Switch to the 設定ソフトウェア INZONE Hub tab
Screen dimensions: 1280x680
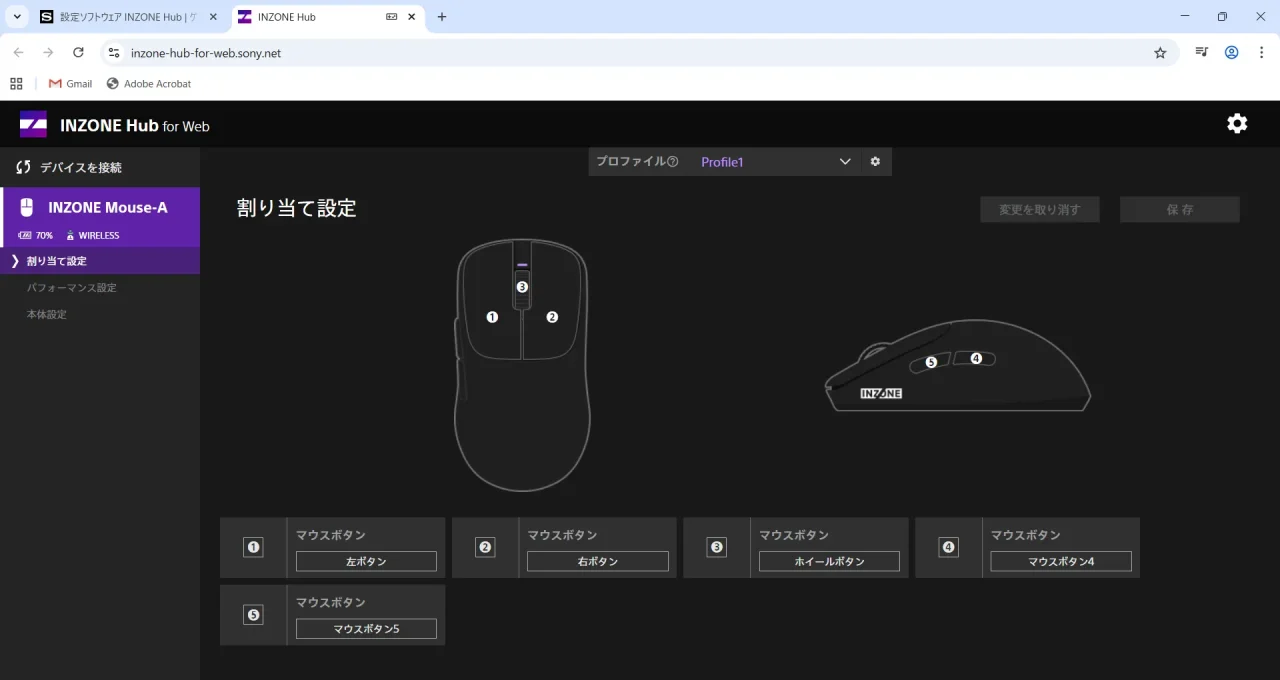tap(127, 17)
